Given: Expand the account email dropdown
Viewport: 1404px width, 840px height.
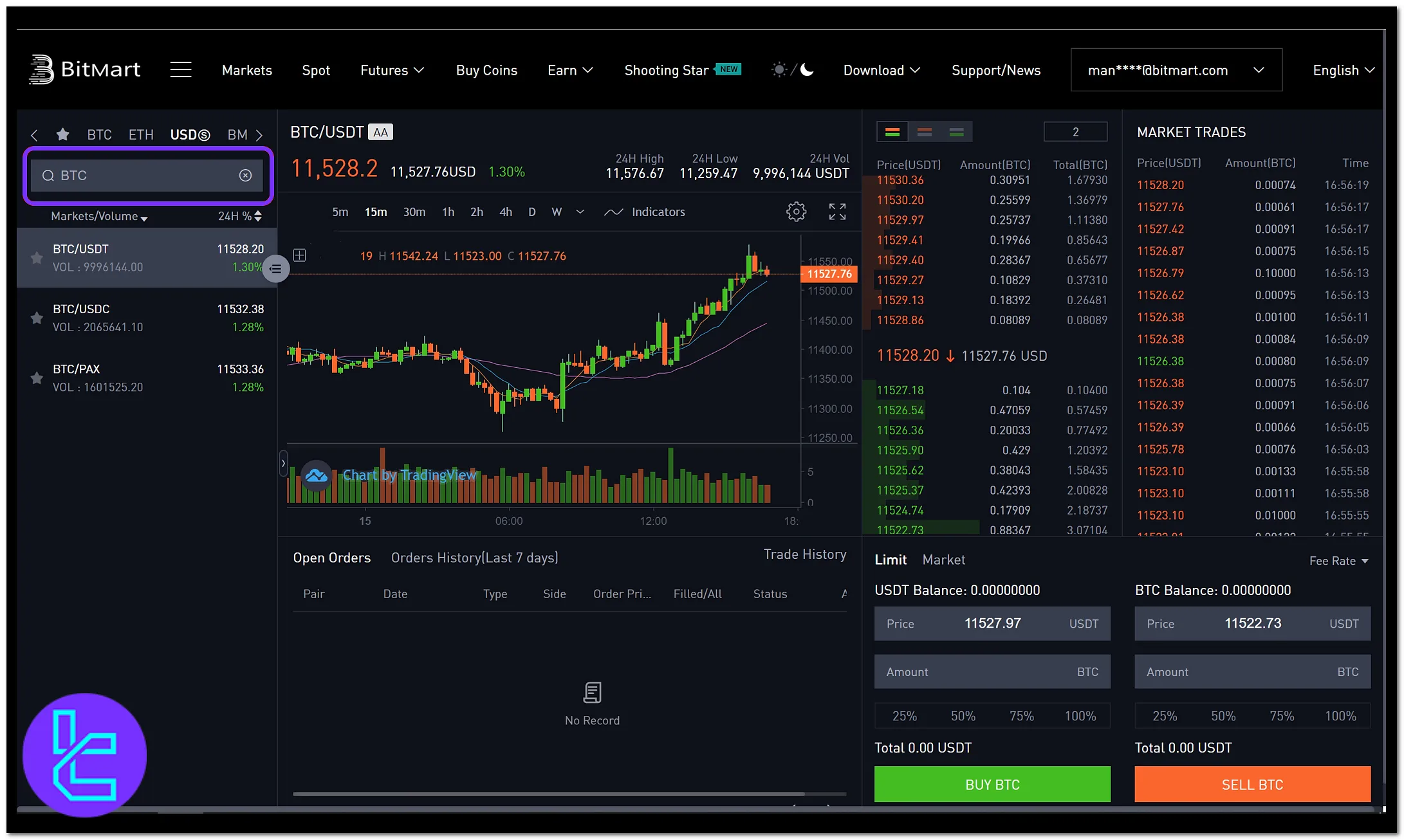Looking at the screenshot, I should (x=1176, y=69).
